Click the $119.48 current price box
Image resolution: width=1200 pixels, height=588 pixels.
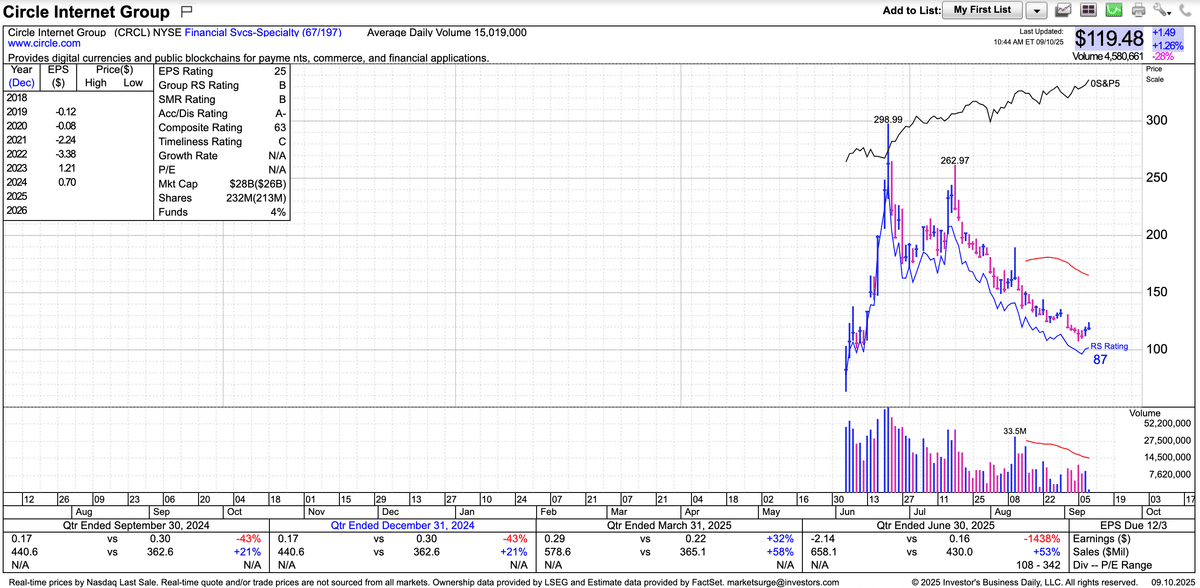[1108, 38]
